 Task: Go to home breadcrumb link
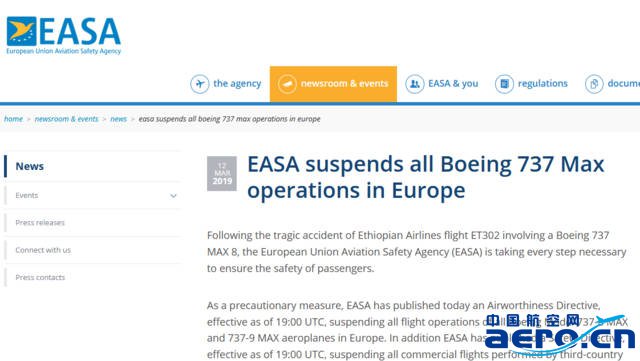tap(13, 119)
